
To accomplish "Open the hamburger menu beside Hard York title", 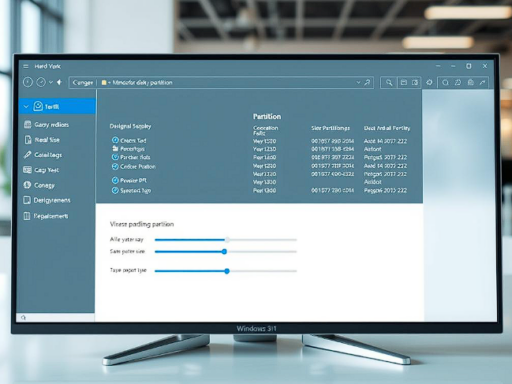I will click(x=26, y=66).
